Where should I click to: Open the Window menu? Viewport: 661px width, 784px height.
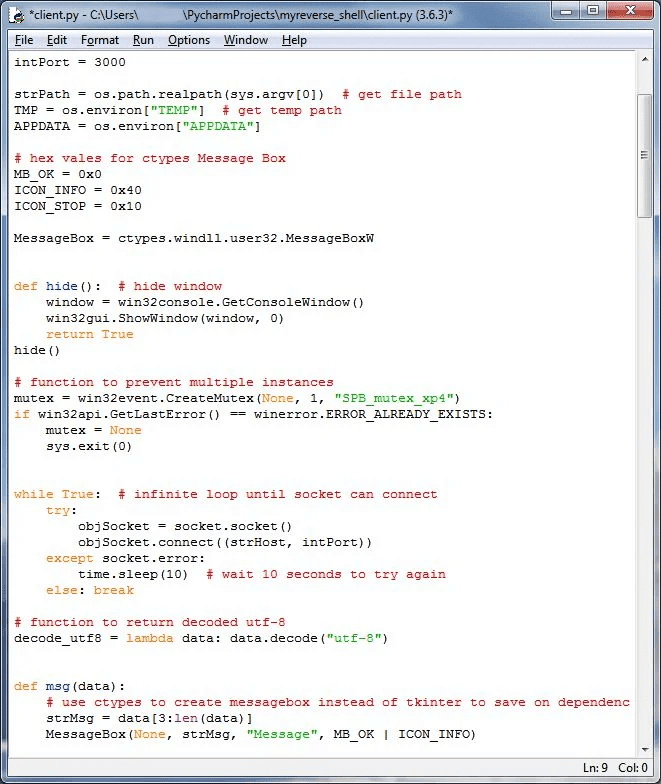[x=246, y=40]
